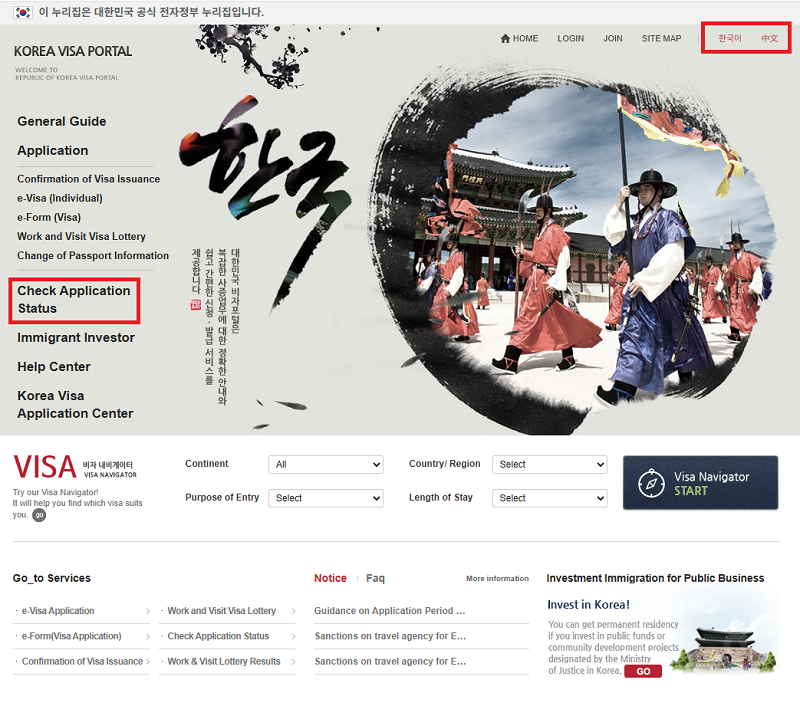Open the General Guide menu

click(x=61, y=121)
